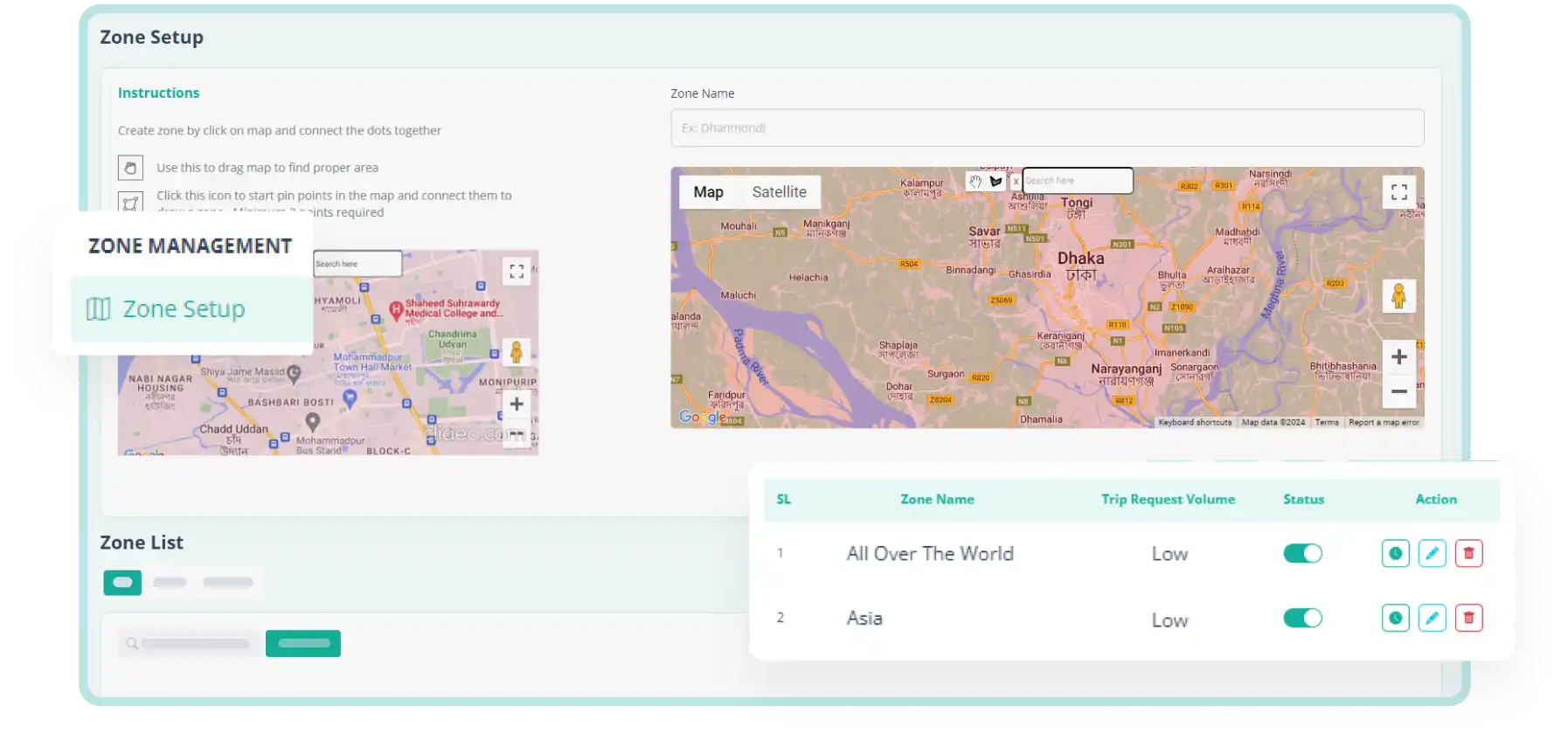Click the hand drag icon in Instructions

coord(130,167)
